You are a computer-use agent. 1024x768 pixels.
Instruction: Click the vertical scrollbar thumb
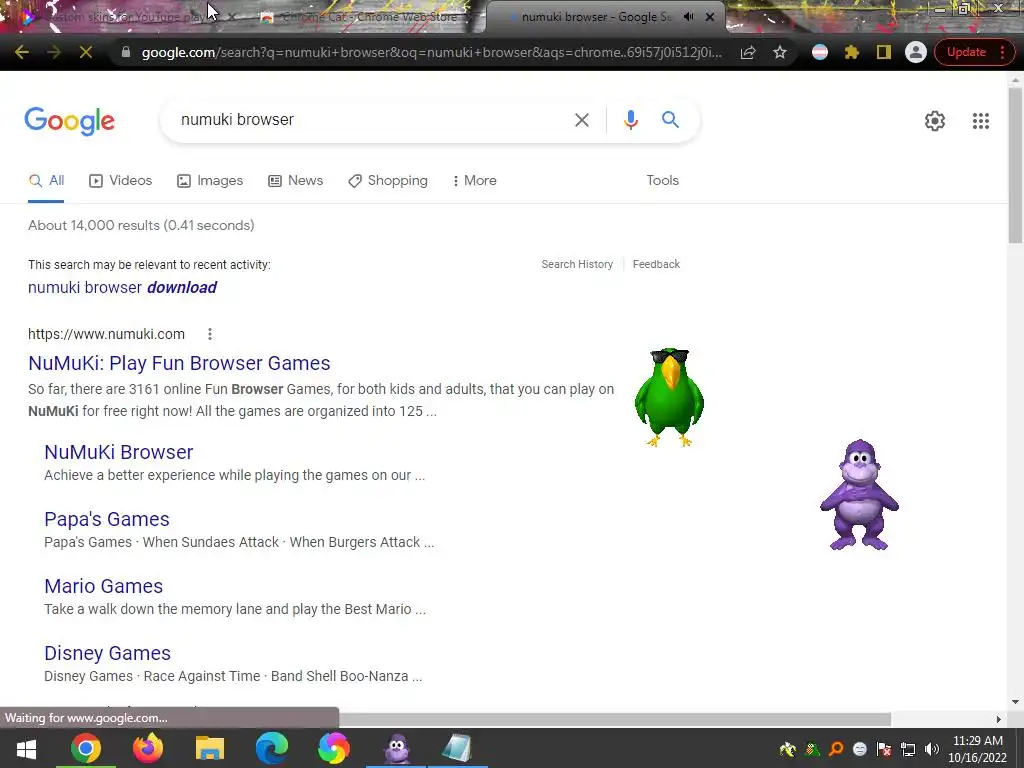point(1015,163)
